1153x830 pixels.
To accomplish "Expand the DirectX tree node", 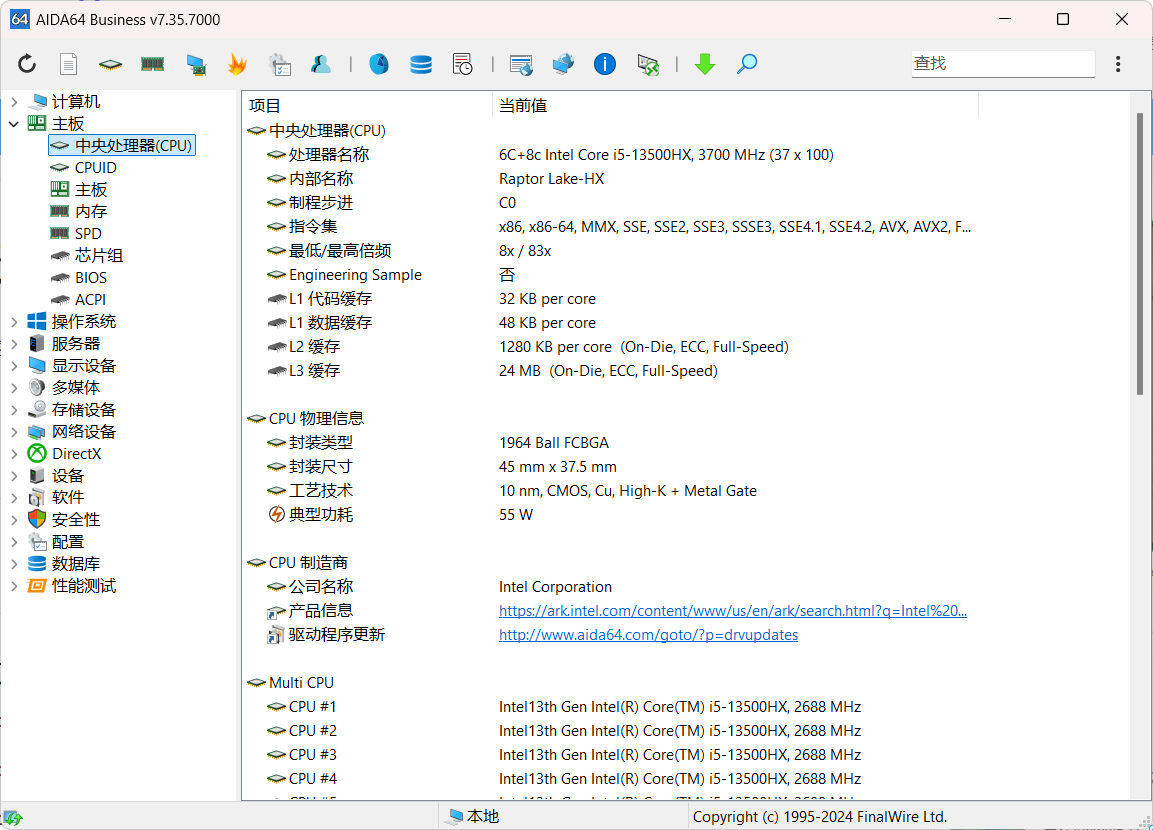I will (x=14, y=454).
